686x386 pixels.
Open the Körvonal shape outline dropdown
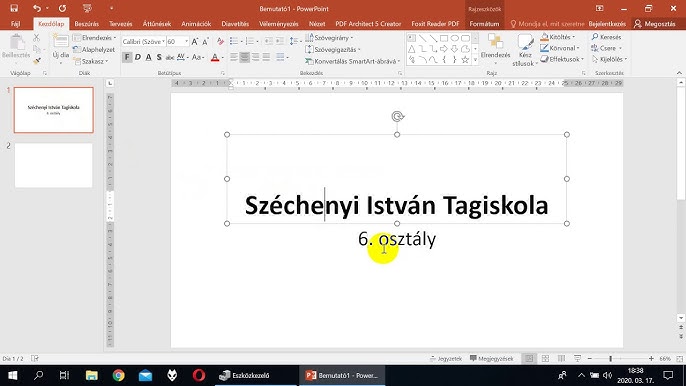[x=560, y=48]
